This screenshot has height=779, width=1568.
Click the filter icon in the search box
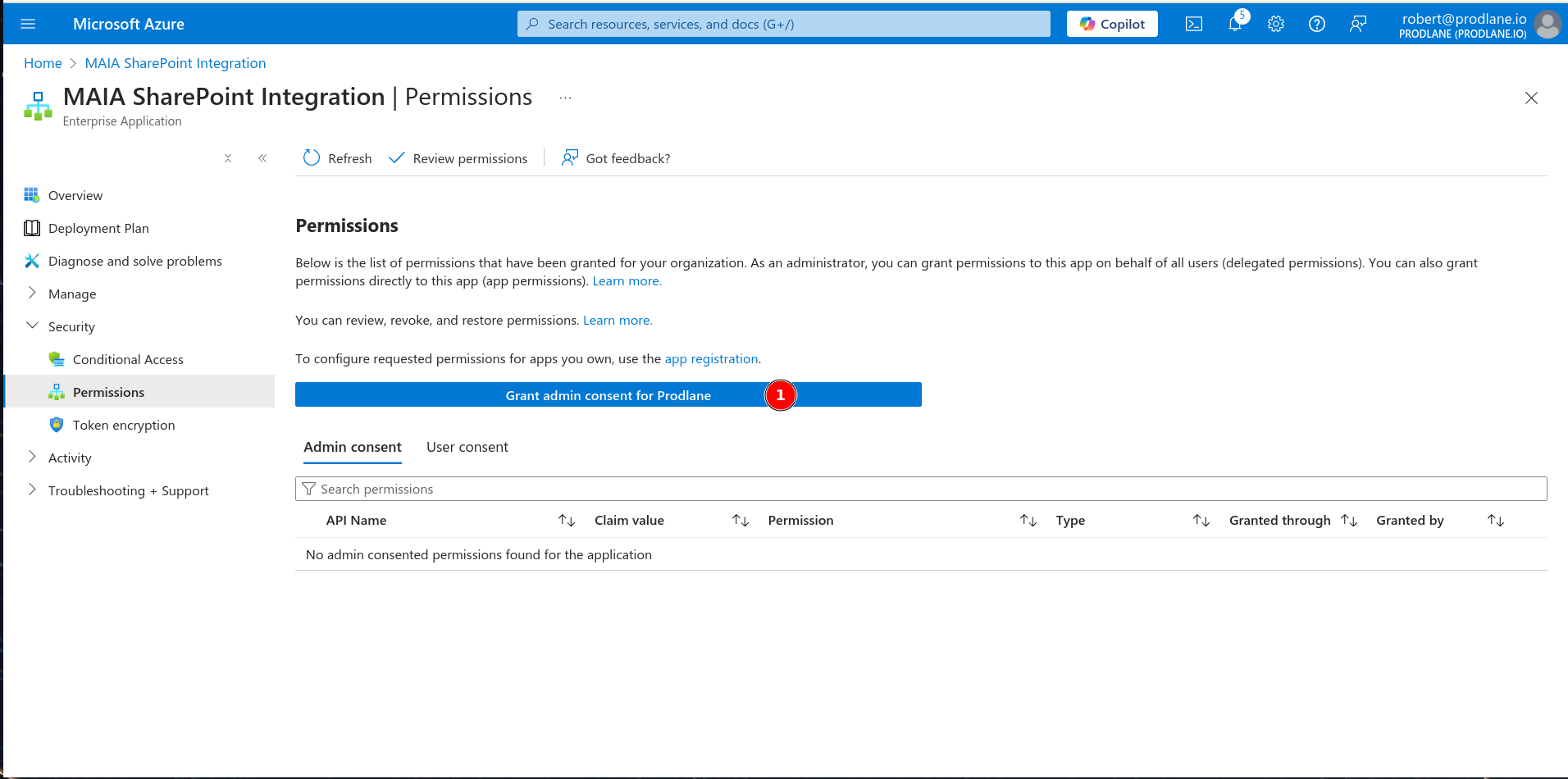point(308,489)
